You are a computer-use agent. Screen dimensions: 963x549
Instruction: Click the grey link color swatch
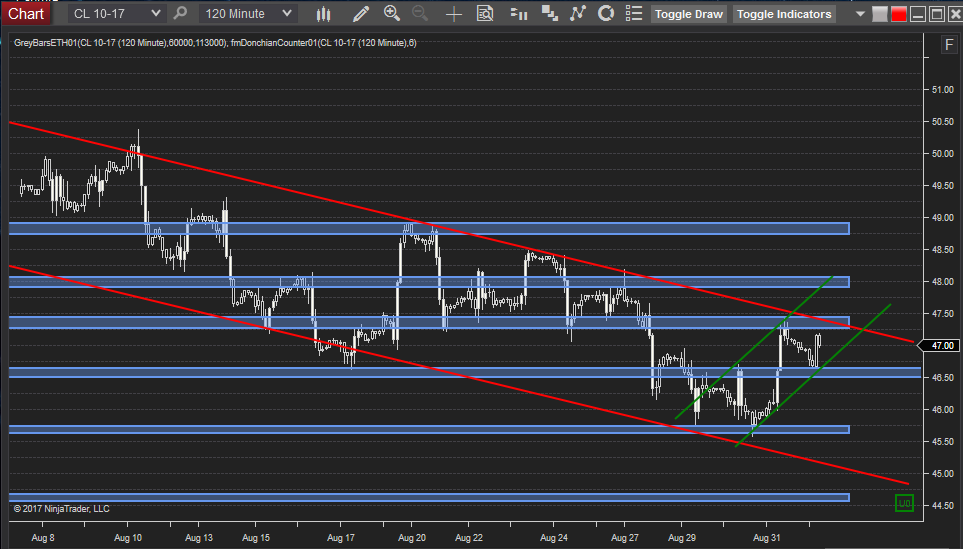point(879,14)
